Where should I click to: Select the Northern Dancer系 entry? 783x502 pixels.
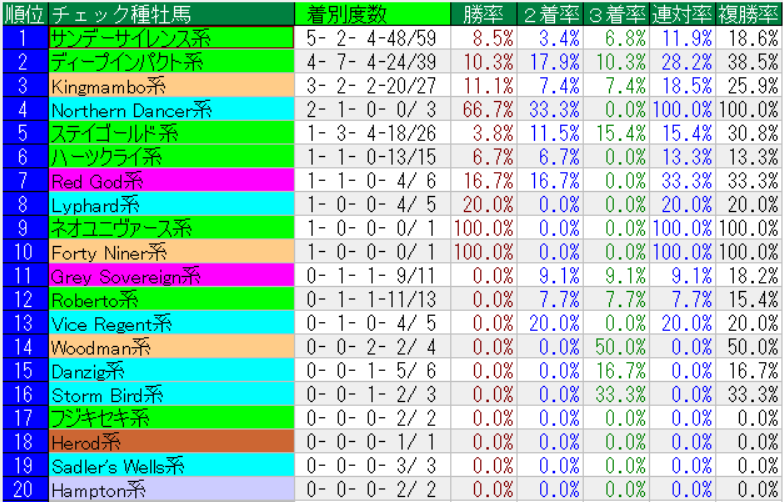tap(172, 109)
